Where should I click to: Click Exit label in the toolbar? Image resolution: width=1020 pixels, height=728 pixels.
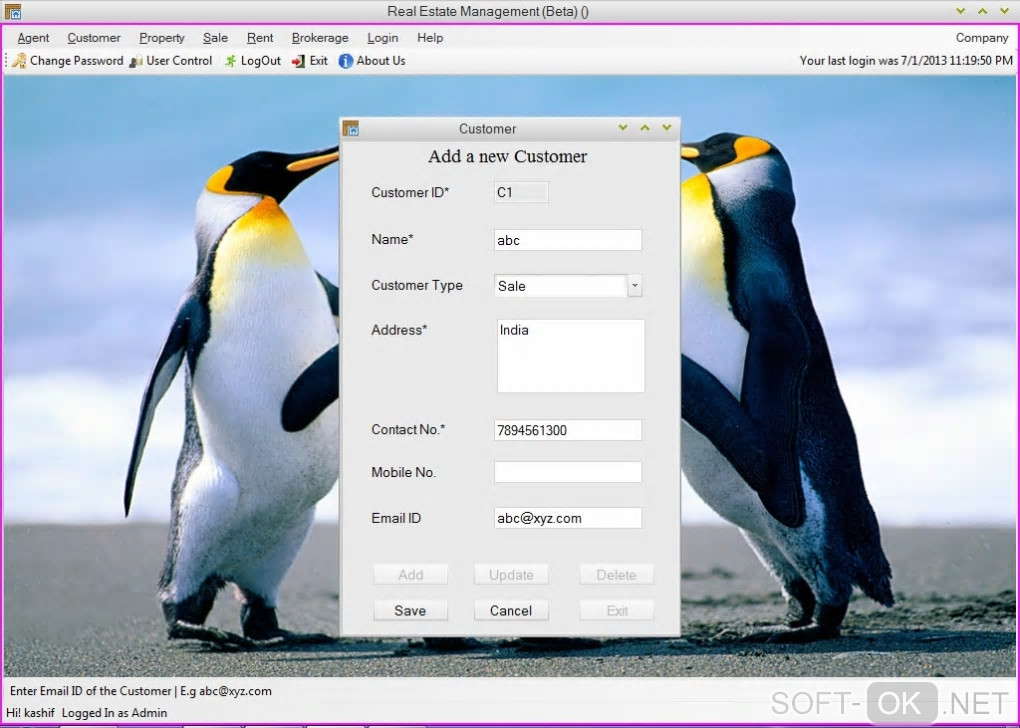pos(318,61)
